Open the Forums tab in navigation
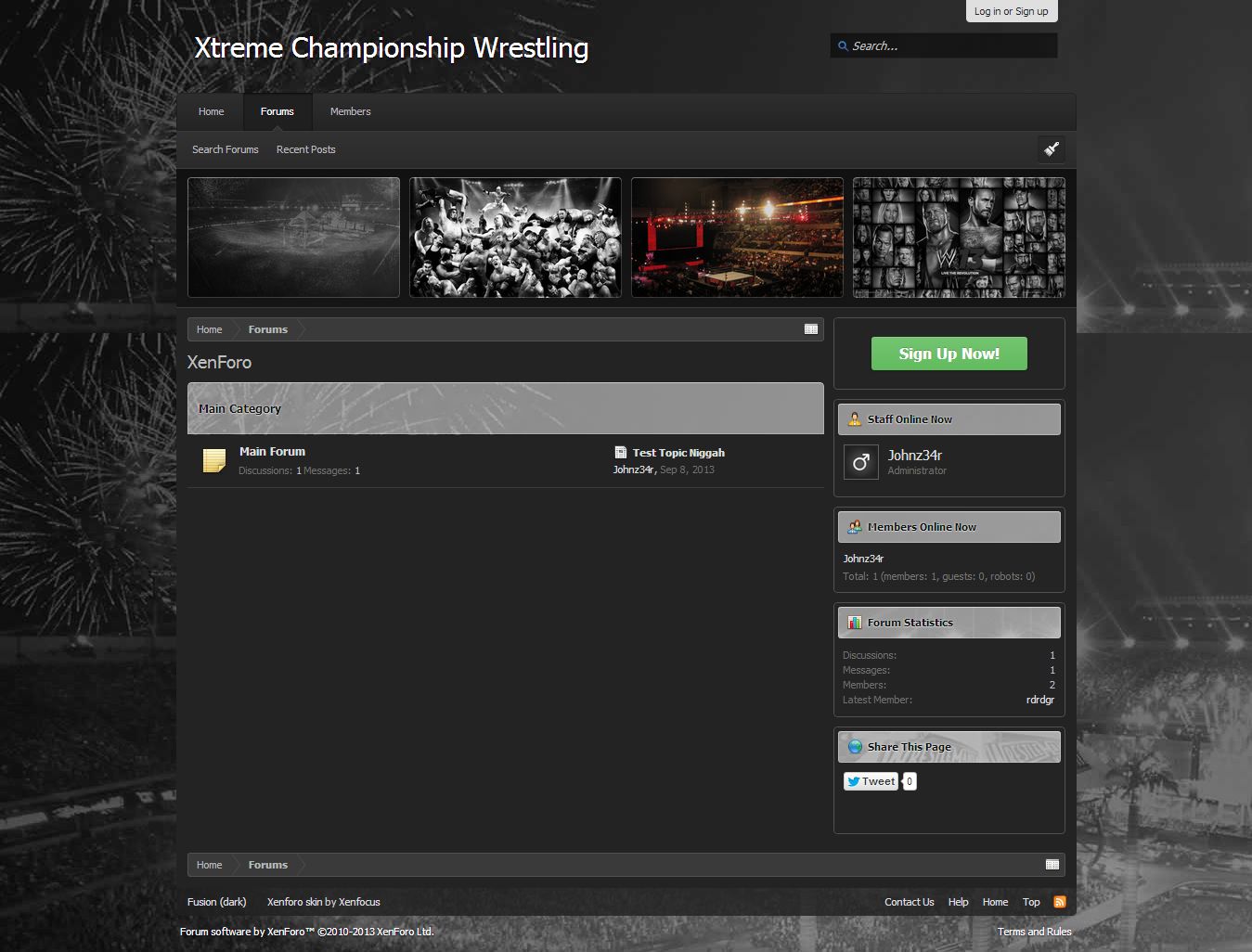The height and width of the screenshot is (952, 1252). pyautogui.click(x=277, y=111)
